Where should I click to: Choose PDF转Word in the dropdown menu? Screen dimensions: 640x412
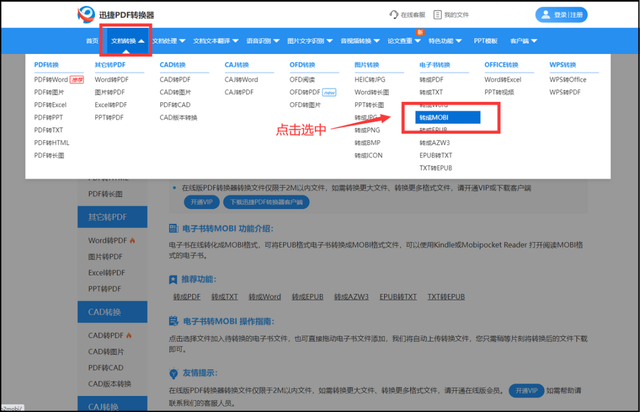point(51,80)
